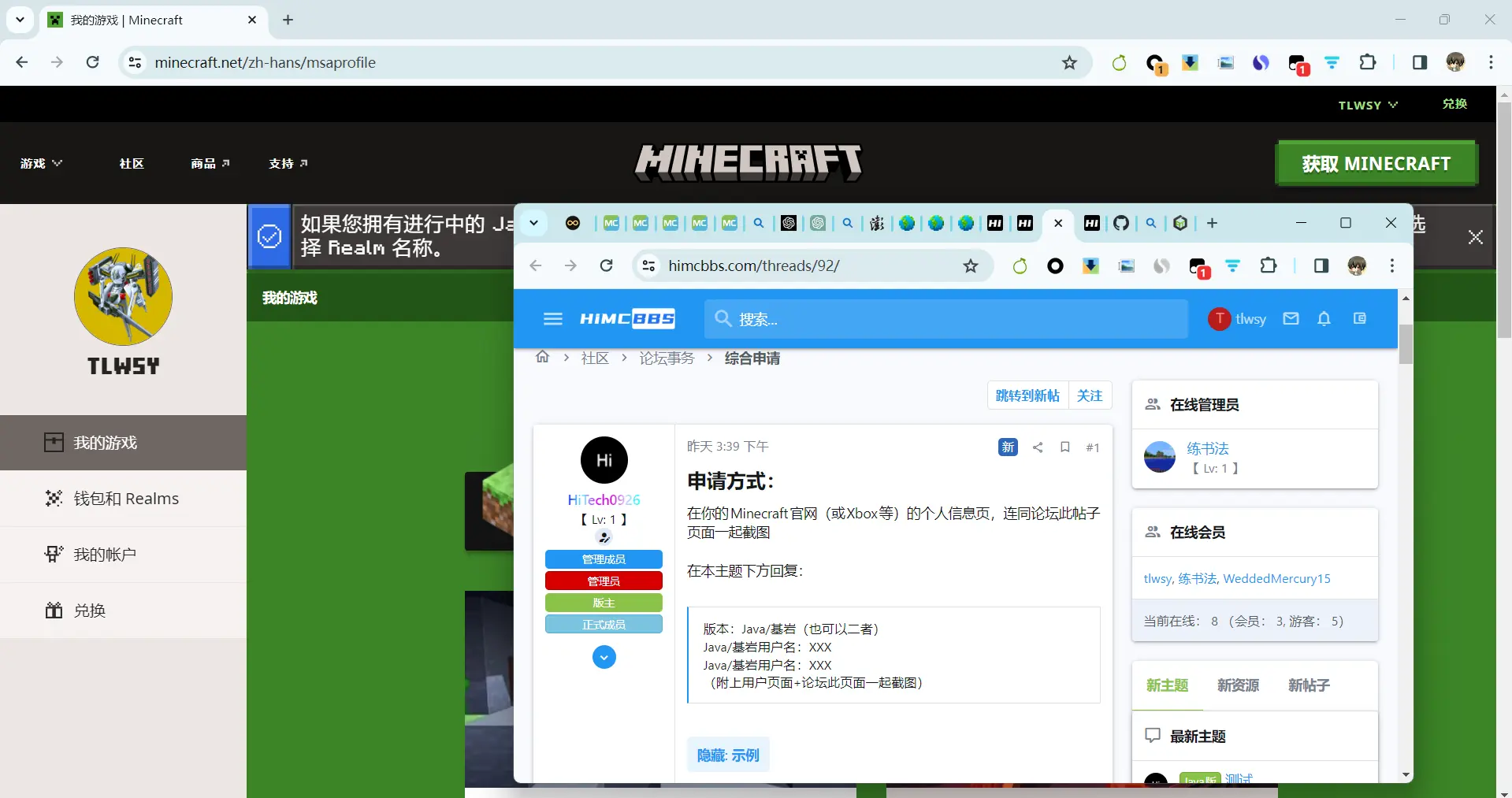Open the GitHub tab in the inner browser
The width and height of the screenshot is (1512, 798).
tap(1121, 223)
